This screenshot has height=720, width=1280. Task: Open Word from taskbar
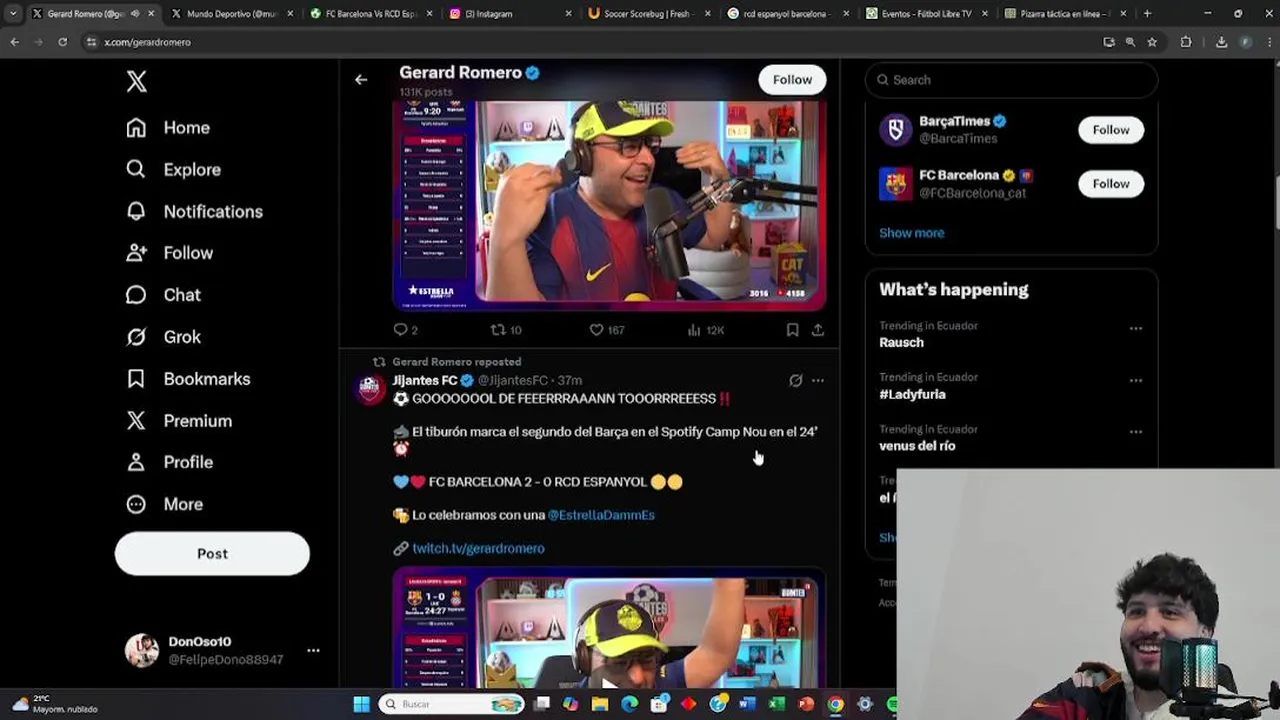click(747, 704)
